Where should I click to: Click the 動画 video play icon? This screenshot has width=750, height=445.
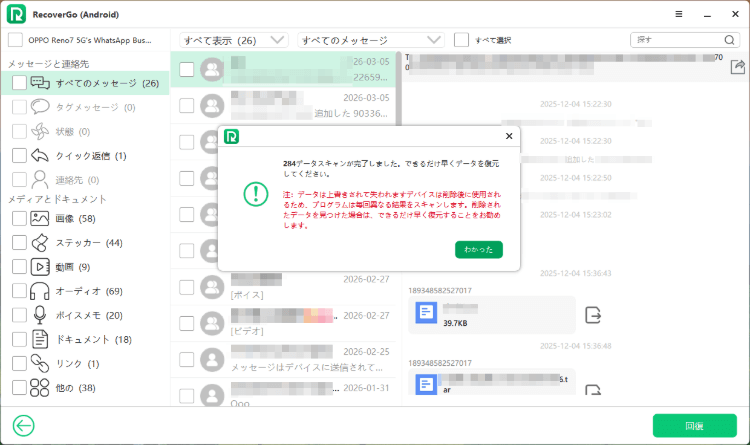[x=40, y=267]
